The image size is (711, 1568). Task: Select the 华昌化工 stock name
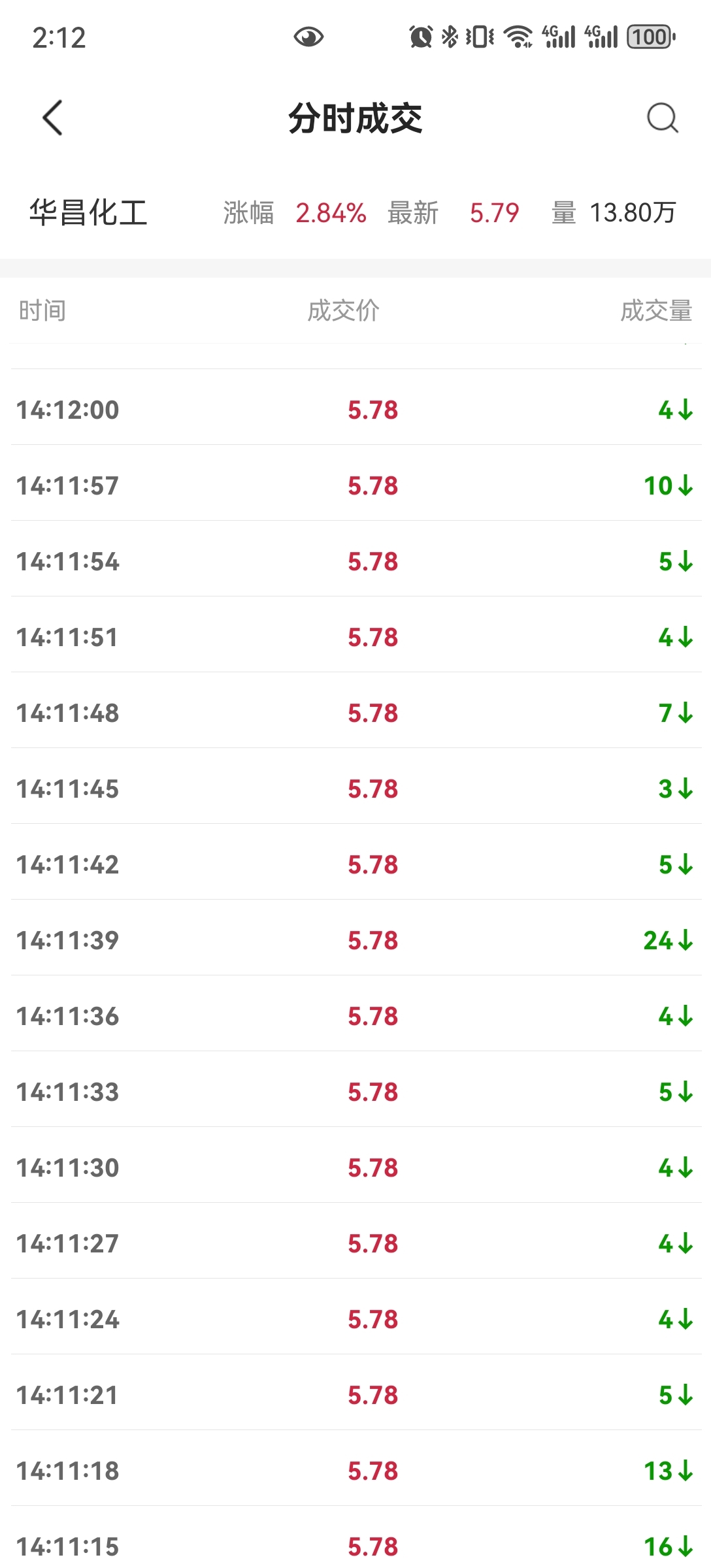89,213
